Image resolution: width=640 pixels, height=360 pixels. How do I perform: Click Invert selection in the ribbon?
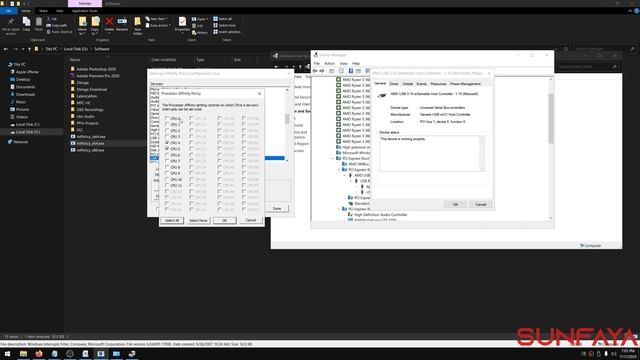click(x=227, y=32)
